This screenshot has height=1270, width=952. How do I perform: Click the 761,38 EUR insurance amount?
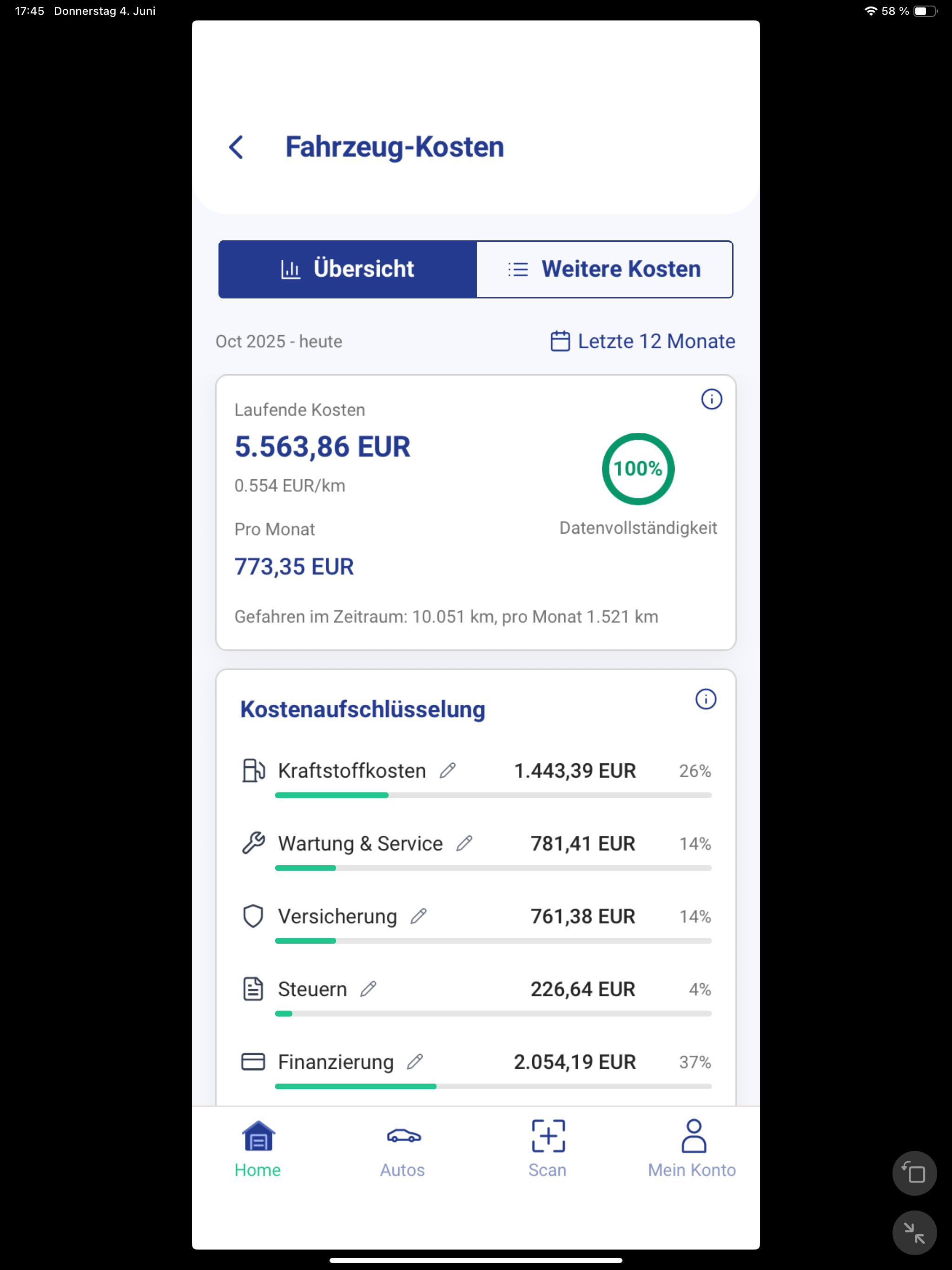pos(583,916)
